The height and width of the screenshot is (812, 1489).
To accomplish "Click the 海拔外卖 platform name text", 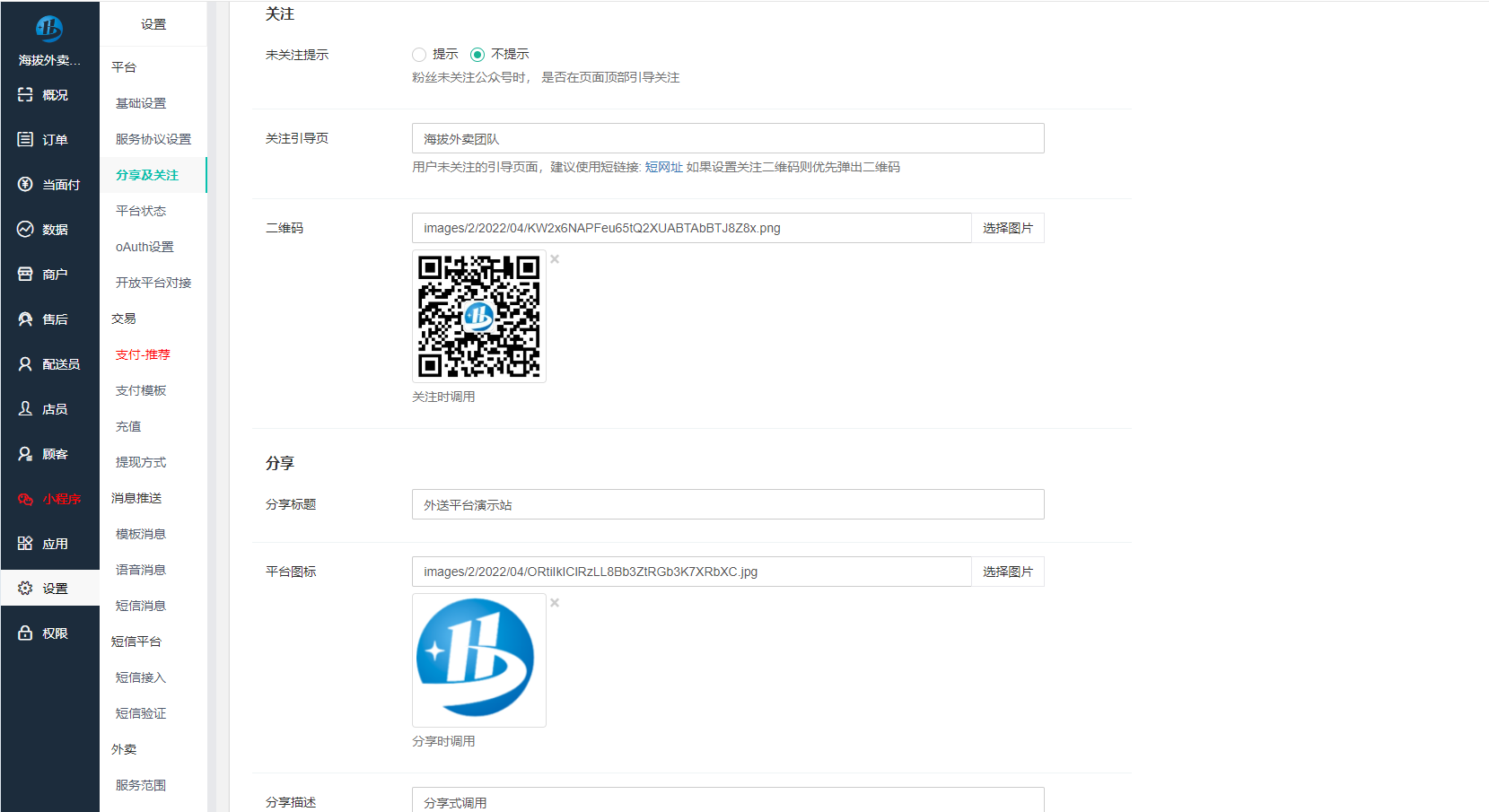I will coord(49,60).
